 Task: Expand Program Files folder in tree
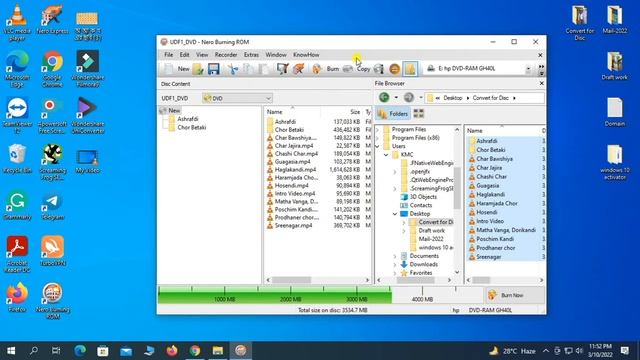click(x=377, y=129)
